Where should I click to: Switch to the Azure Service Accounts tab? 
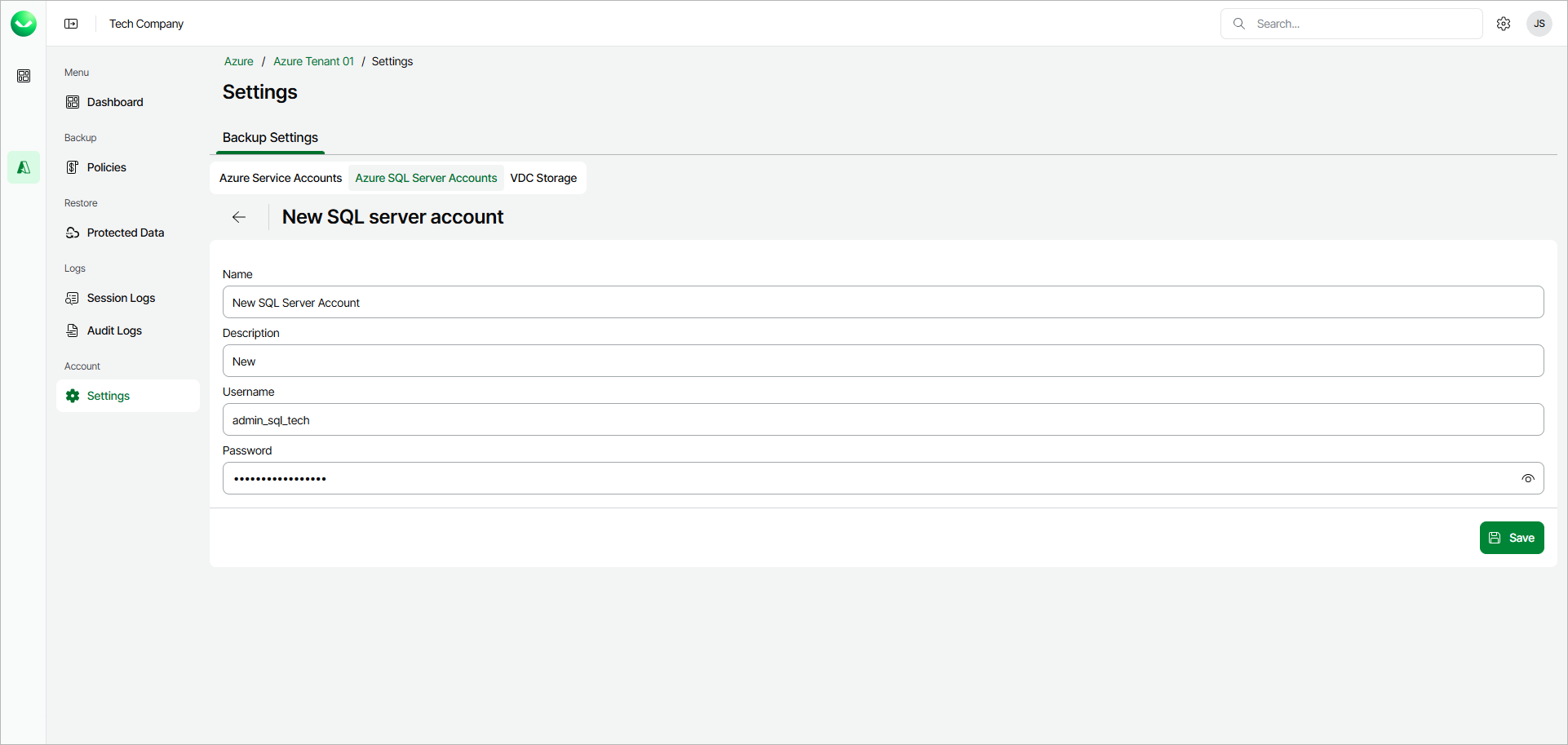[x=280, y=177]
